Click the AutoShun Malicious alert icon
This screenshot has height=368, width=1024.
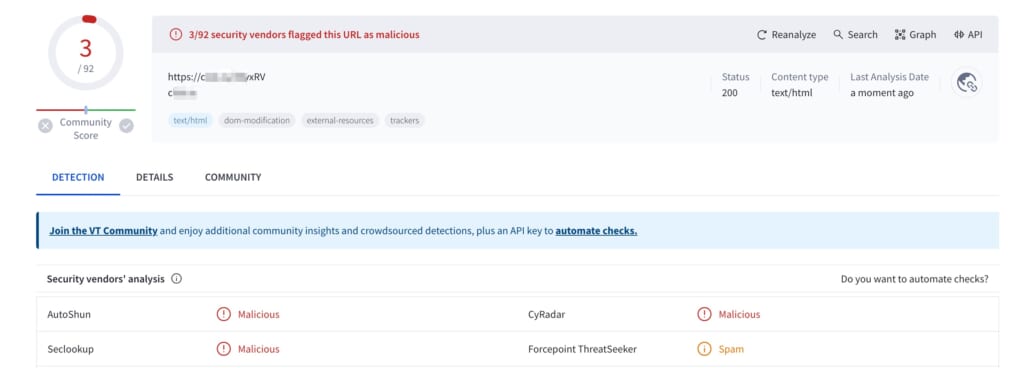223,314
